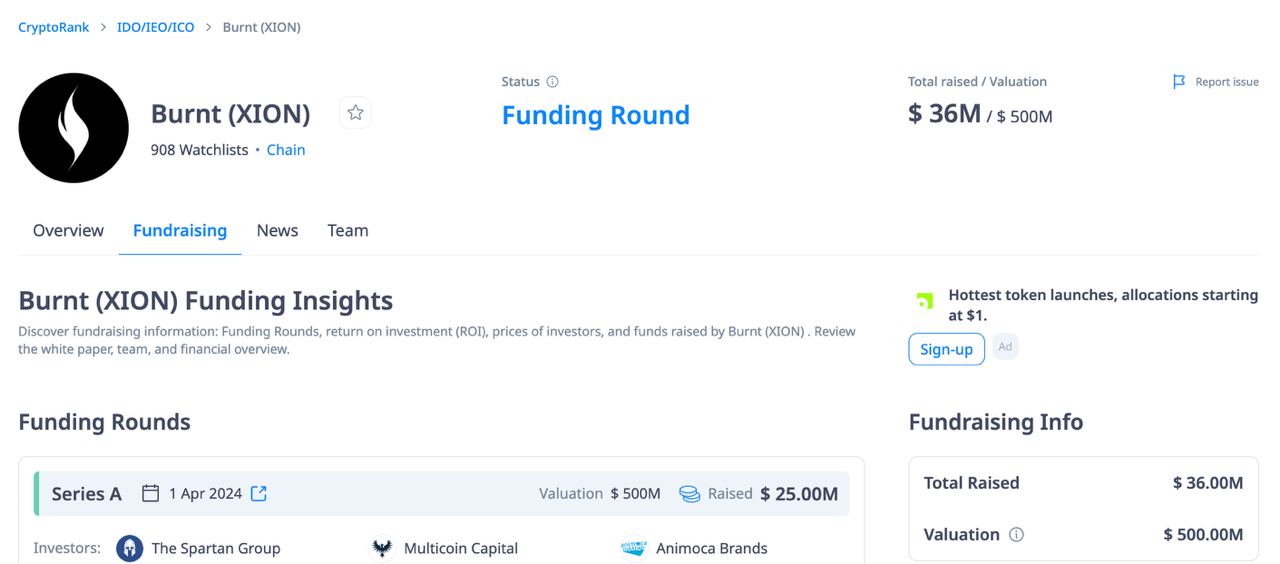Viewport: 1280px width, 564px height.
Task: Click the Burnt flame logo
Action: click(x=74, y=128)
